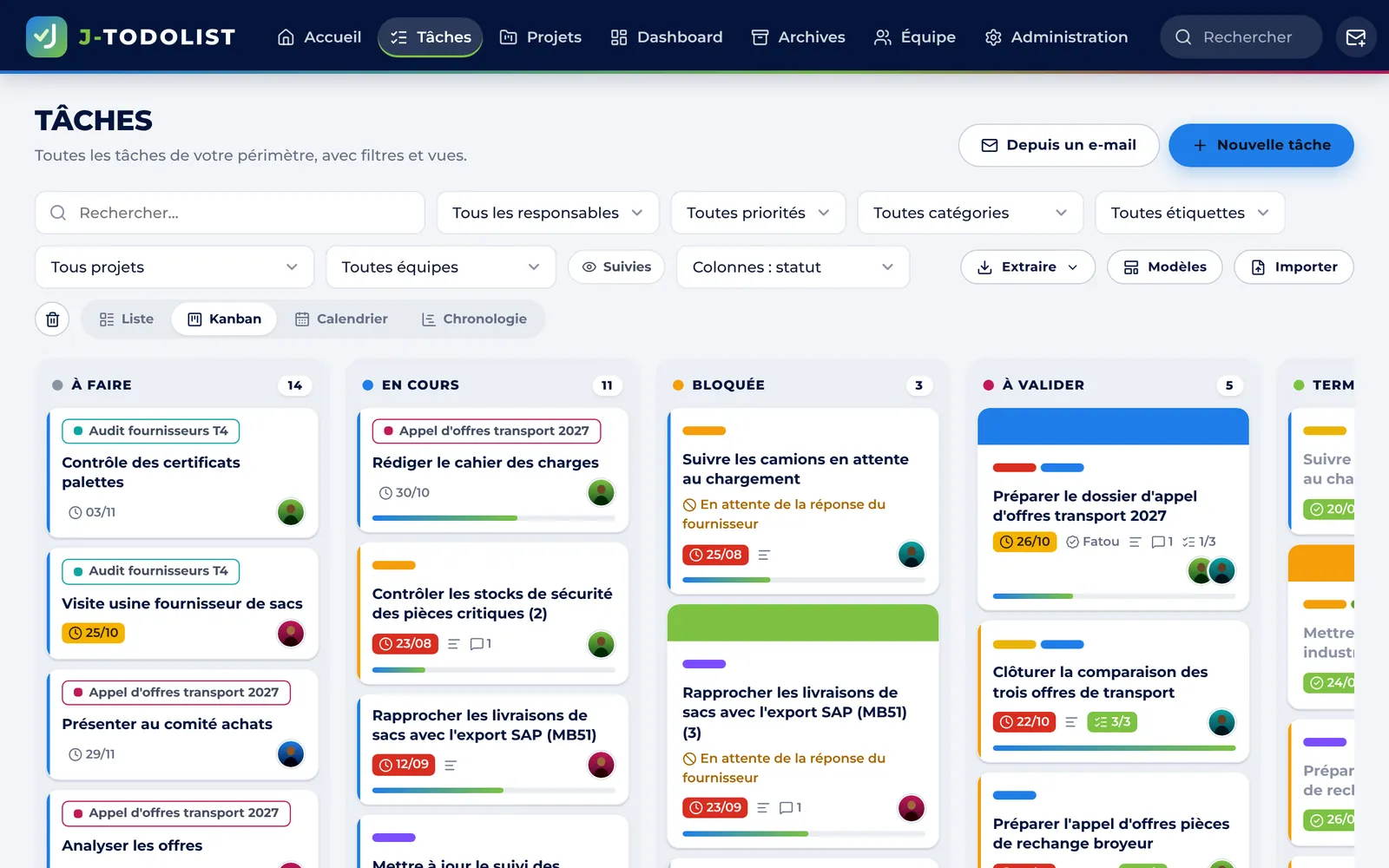Click the 'Modèles' button
The image size is (1389, 868).
[1165, 267]
